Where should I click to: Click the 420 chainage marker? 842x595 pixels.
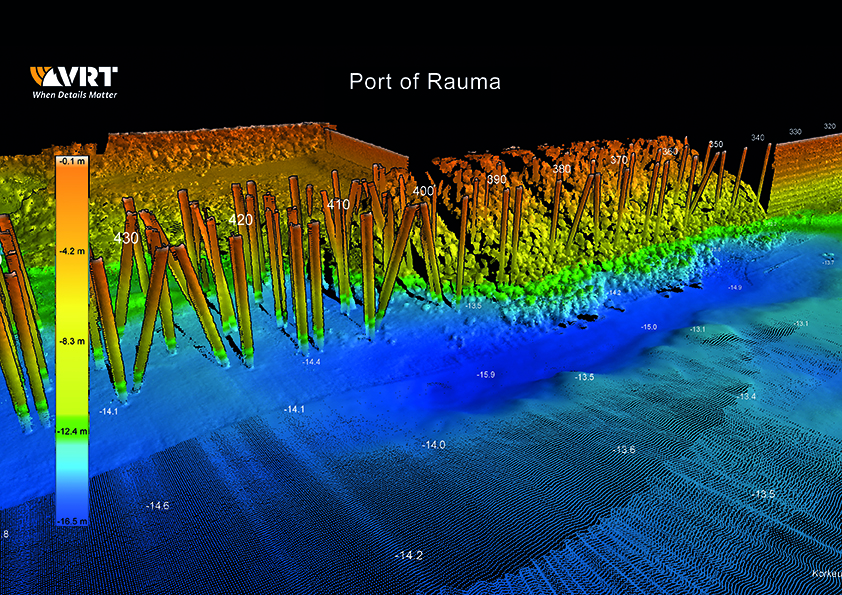tap(240, 220)
